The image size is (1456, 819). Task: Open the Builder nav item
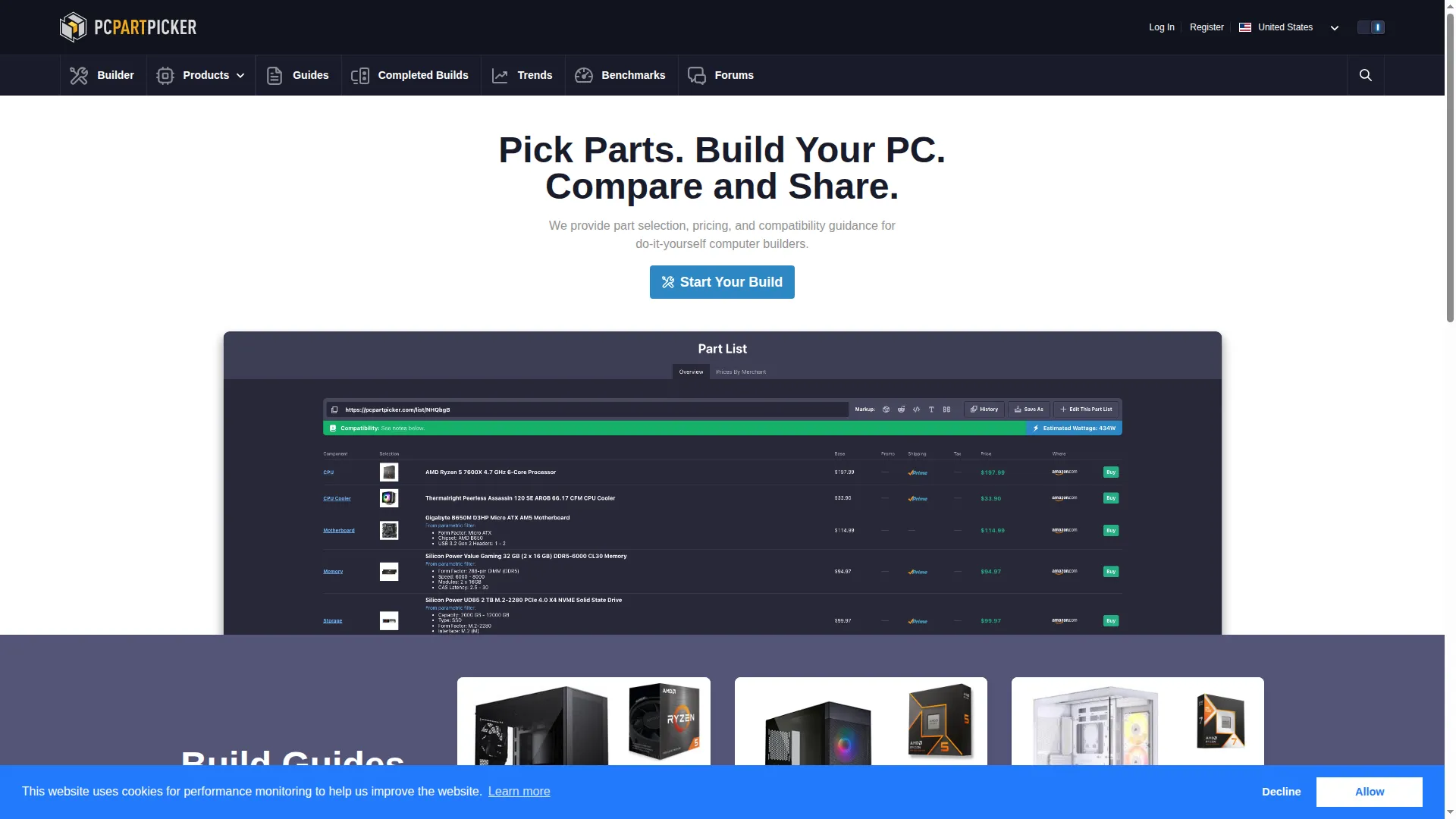pyautogui.click(x=103, y=75)
